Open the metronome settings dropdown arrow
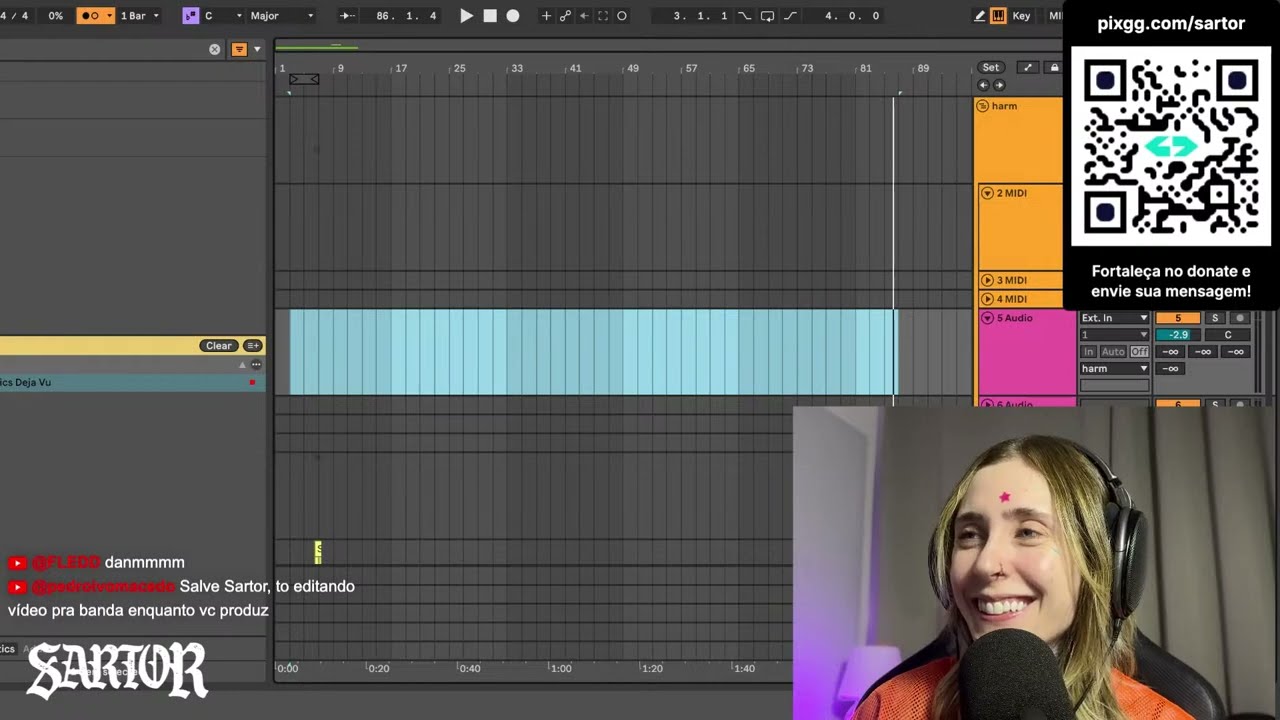Image resolution: width=1280 pixels, height=720 pixels. click(x=108, y=16)
